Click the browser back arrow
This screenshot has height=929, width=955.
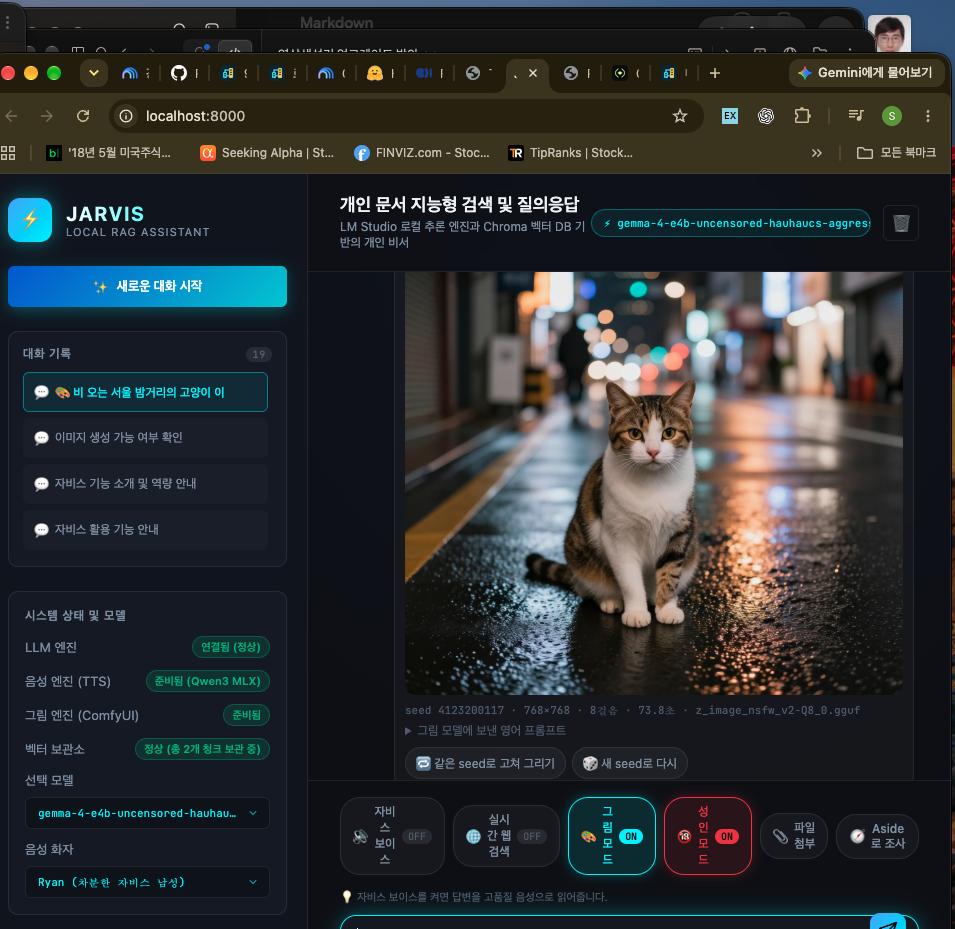click(x=11, y=116)
